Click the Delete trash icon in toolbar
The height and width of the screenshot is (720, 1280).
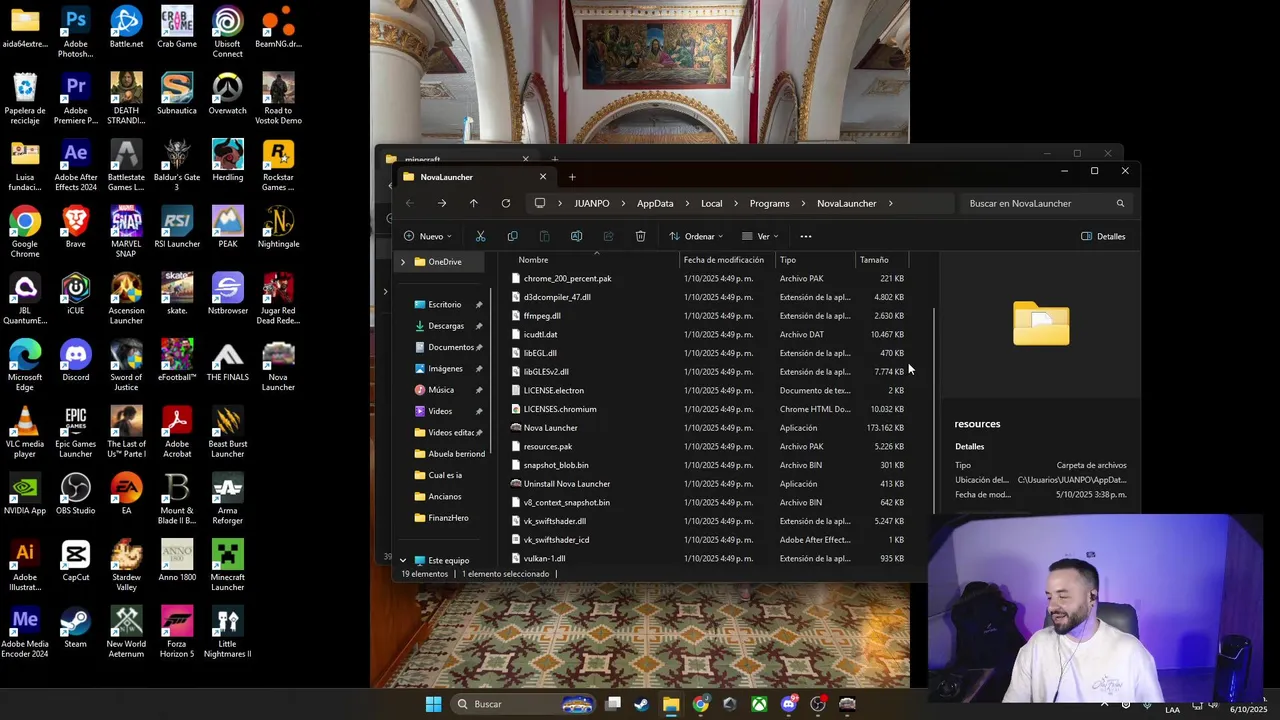[x=640, y=236]
